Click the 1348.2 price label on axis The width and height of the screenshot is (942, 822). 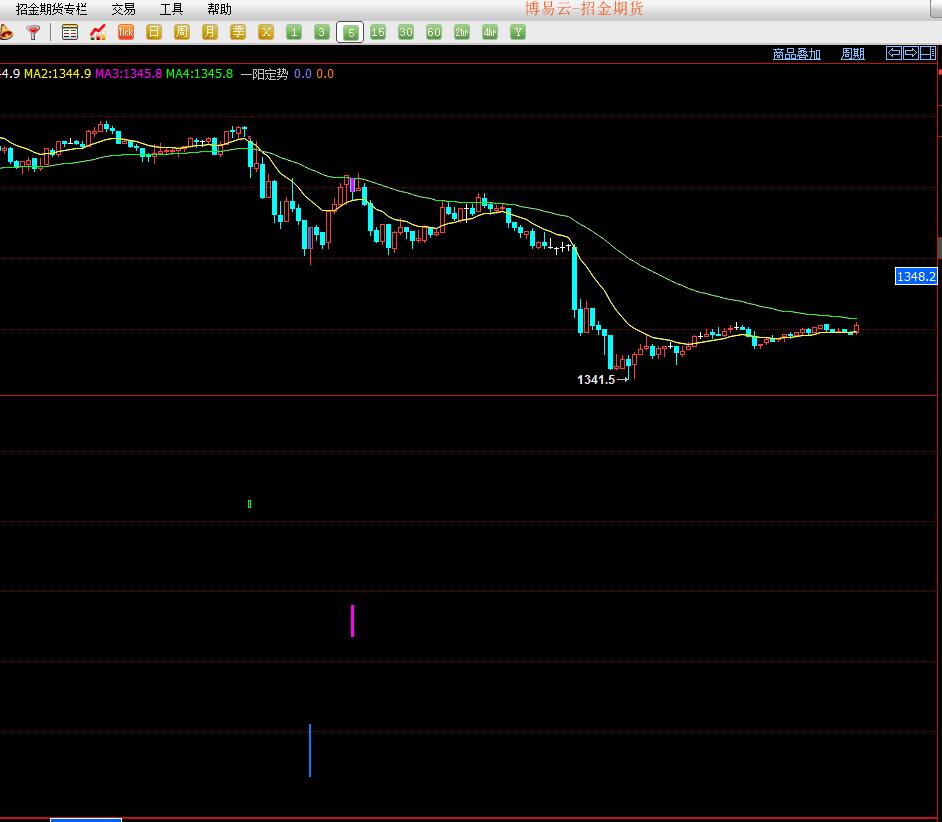click(916, 276)
